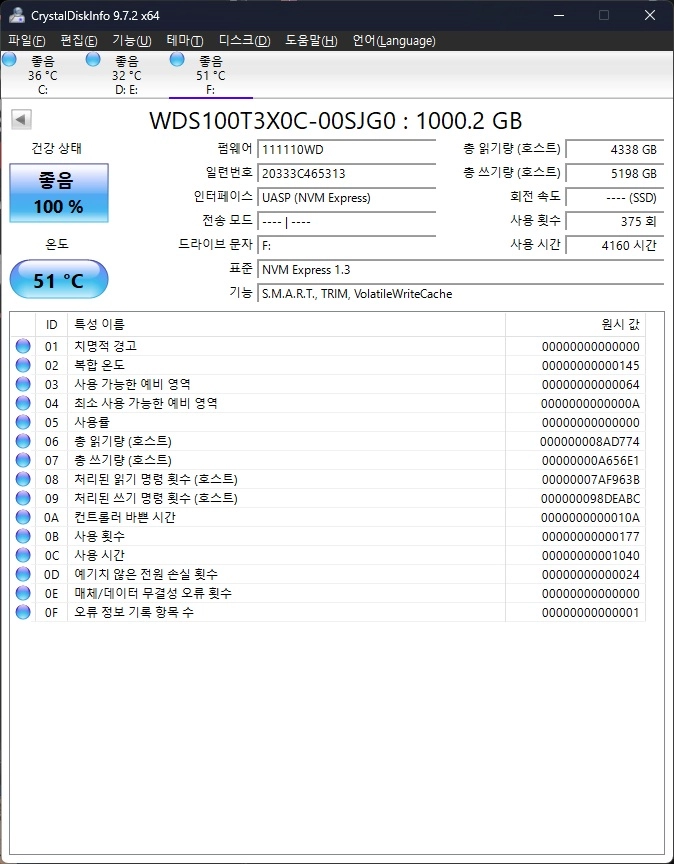Click blue status icon of row 0D
674x864 pixels.
click(x=23, y=574)
